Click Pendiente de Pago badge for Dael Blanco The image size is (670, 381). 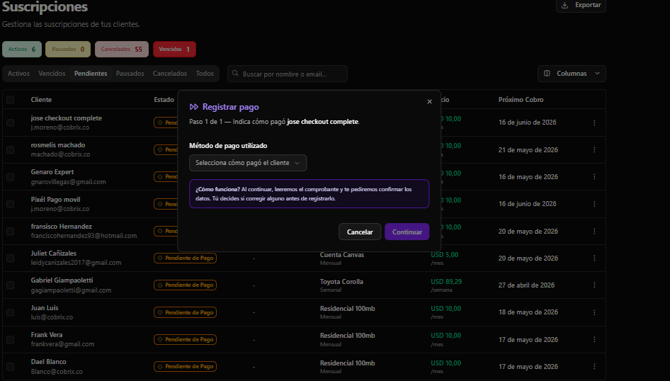pyautogui.click(x=185, y=366)
